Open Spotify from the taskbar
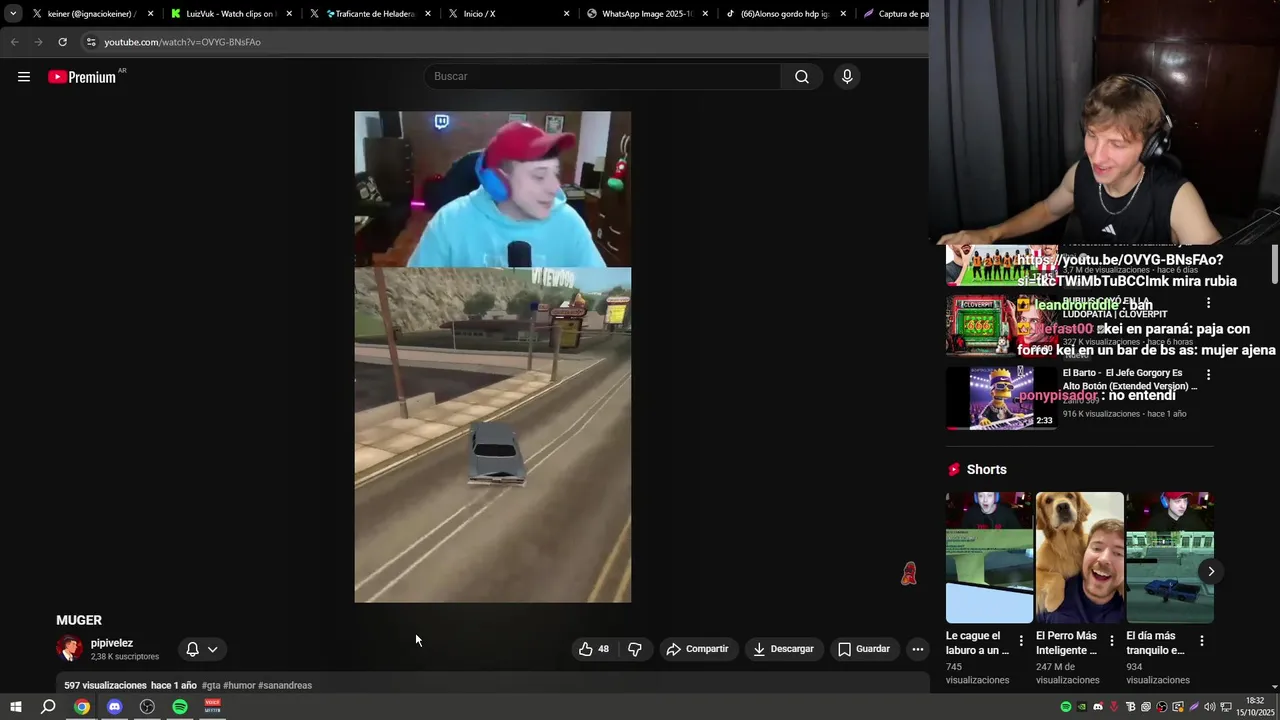The width and height of the screenshot is (1280, 720). pos(180,707)
